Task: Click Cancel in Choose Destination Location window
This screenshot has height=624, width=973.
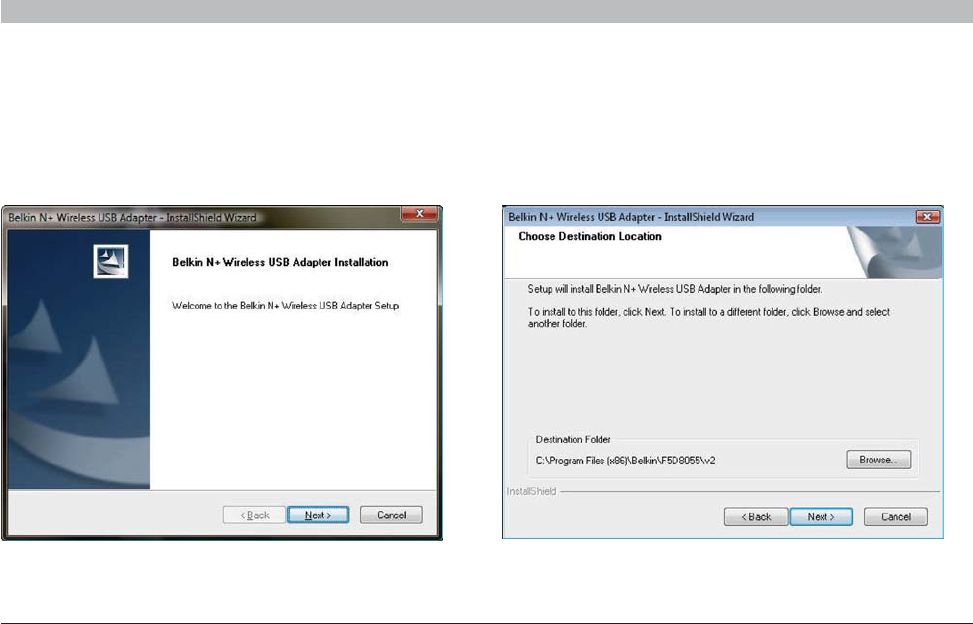Action: (896, 517)
